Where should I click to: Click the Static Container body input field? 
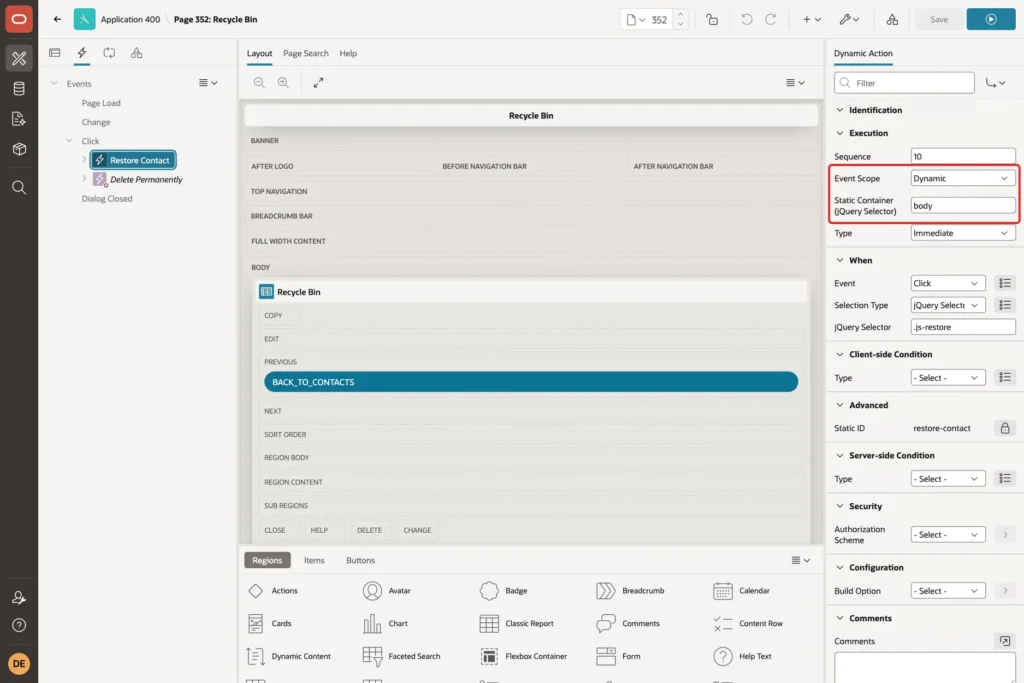963,206
